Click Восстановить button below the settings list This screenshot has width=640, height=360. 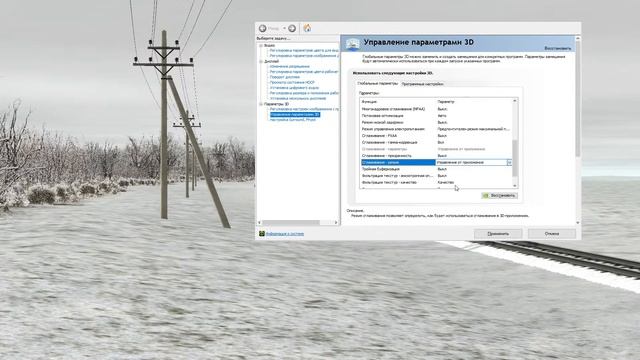click(500, 196)
